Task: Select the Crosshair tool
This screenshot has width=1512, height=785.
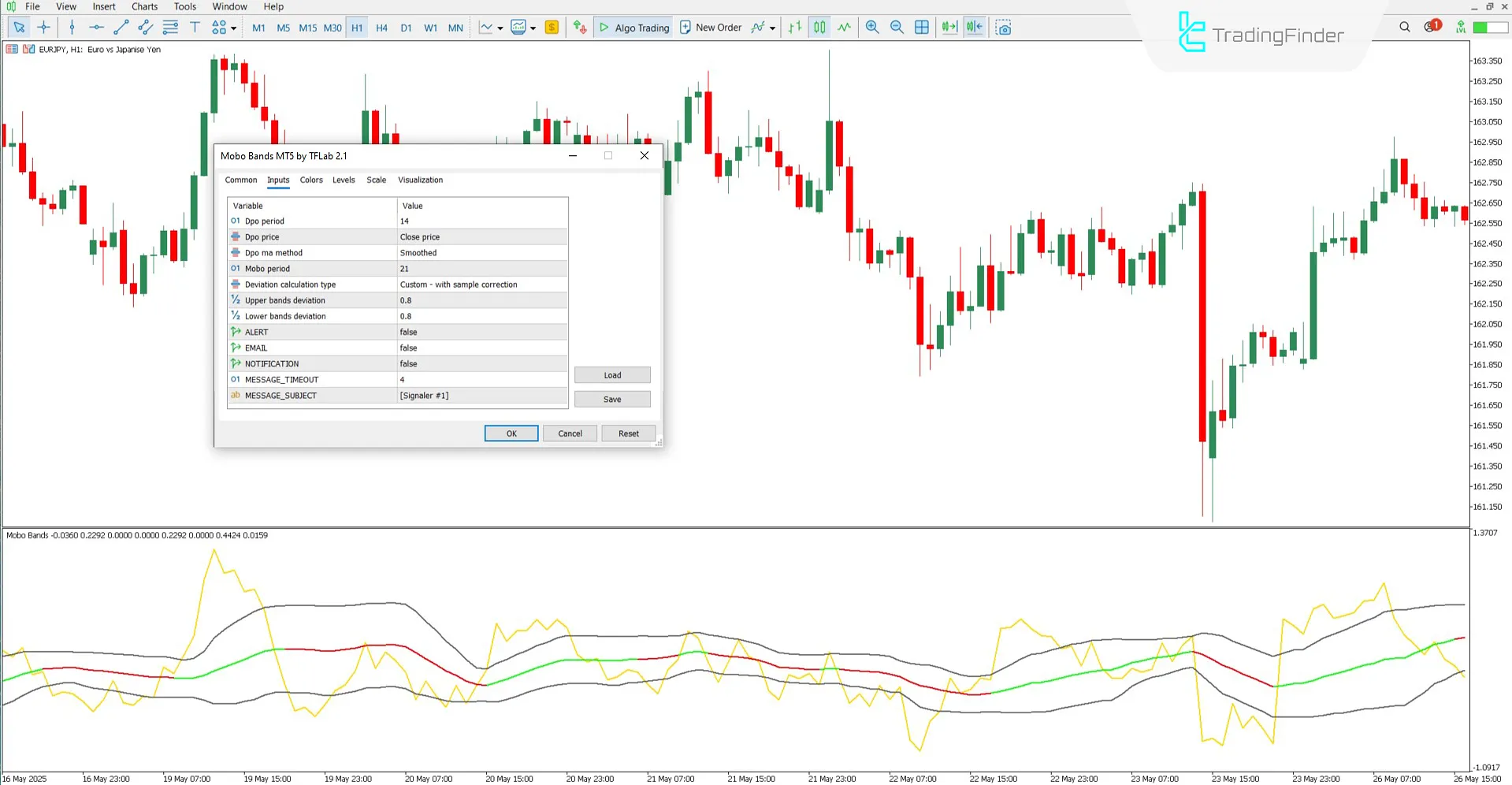Action: pos(44,27)
